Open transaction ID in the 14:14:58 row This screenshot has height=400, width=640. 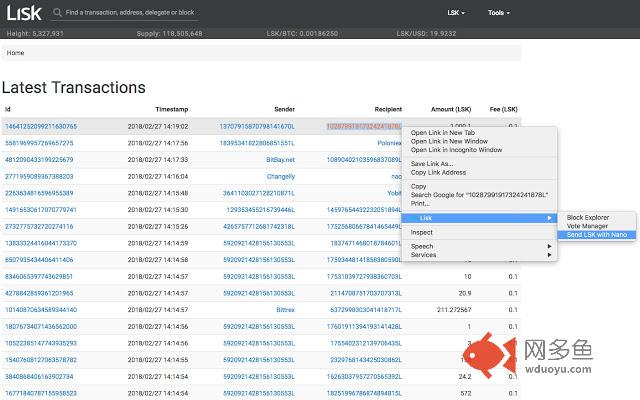pyautogui.click(x=39, y=260)
